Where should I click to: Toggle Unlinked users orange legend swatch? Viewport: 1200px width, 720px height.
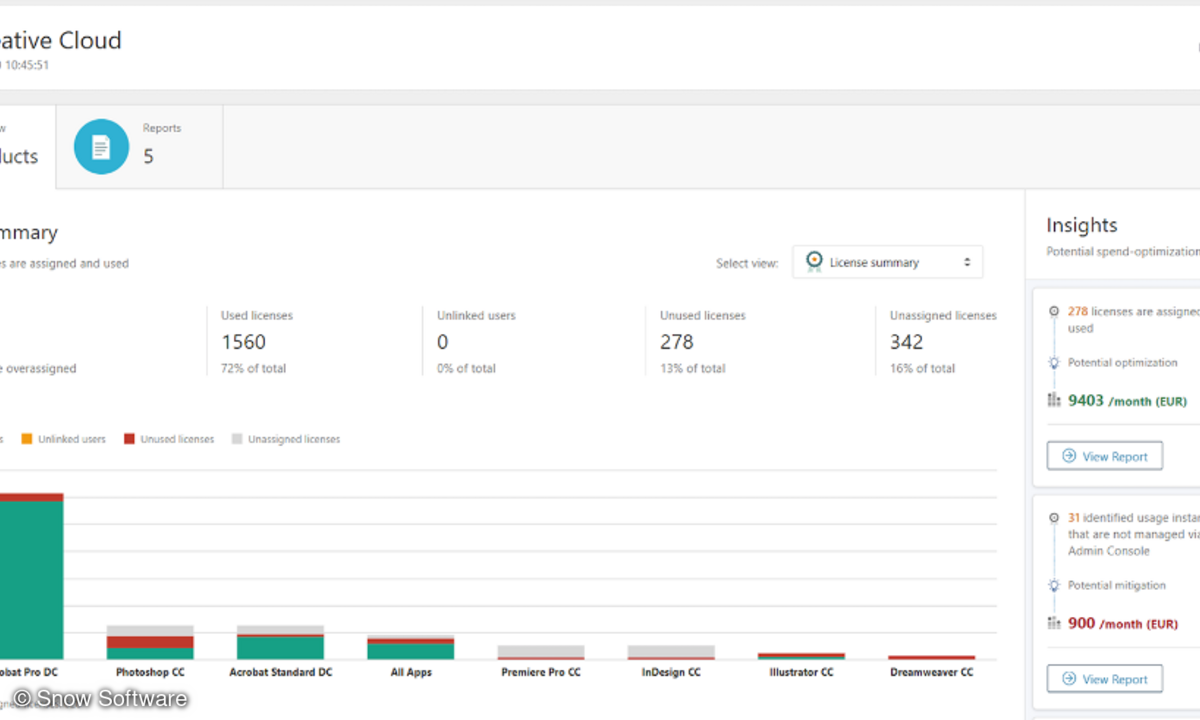27,439
